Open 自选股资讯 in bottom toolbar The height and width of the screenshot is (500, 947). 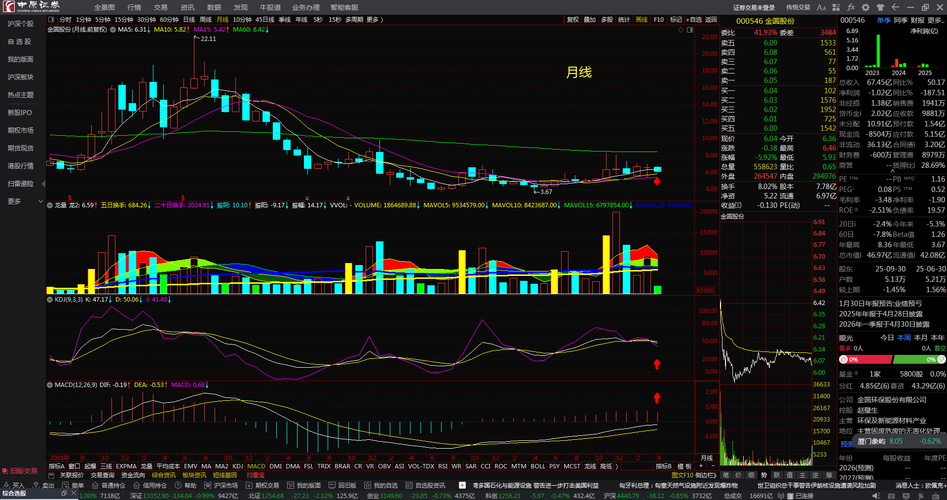point(425,485)
